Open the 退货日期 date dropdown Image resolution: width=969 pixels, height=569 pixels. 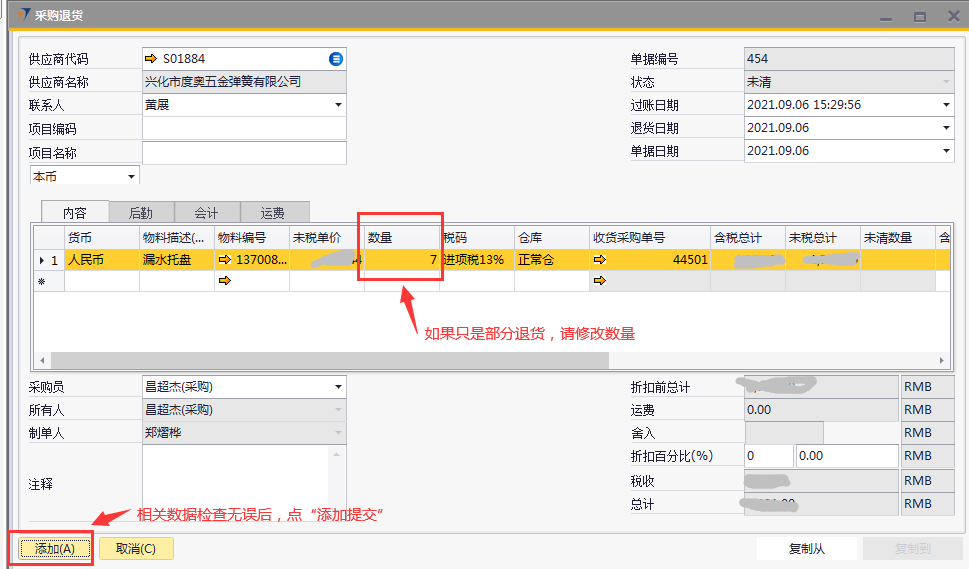tap(946, 128)
